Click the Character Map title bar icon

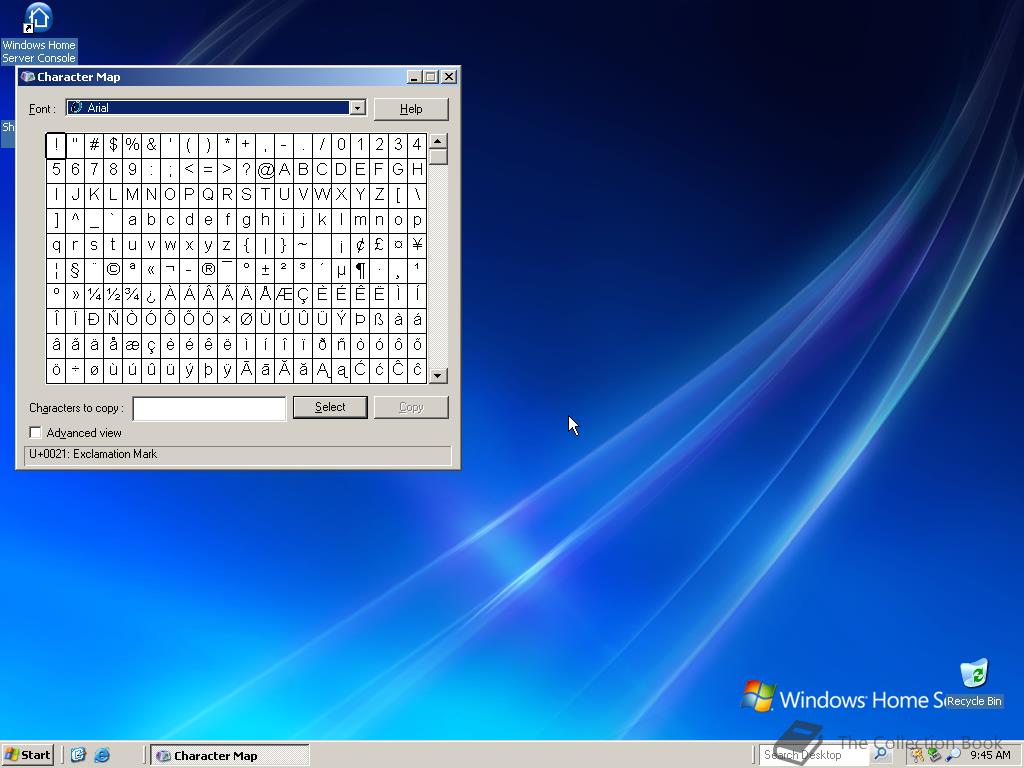tap(27, 76)
